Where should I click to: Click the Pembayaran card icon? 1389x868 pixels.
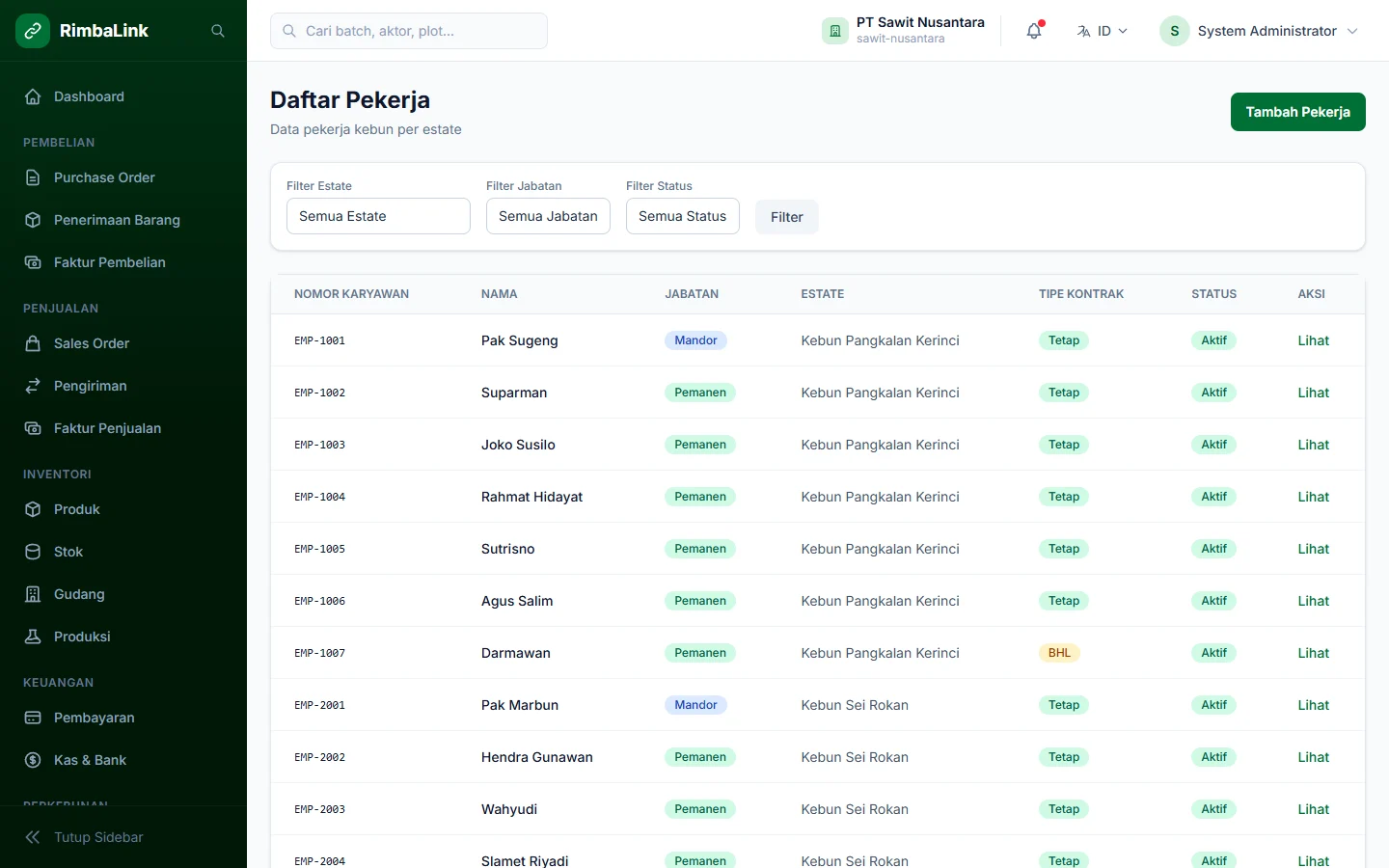[x=33, y=718]
